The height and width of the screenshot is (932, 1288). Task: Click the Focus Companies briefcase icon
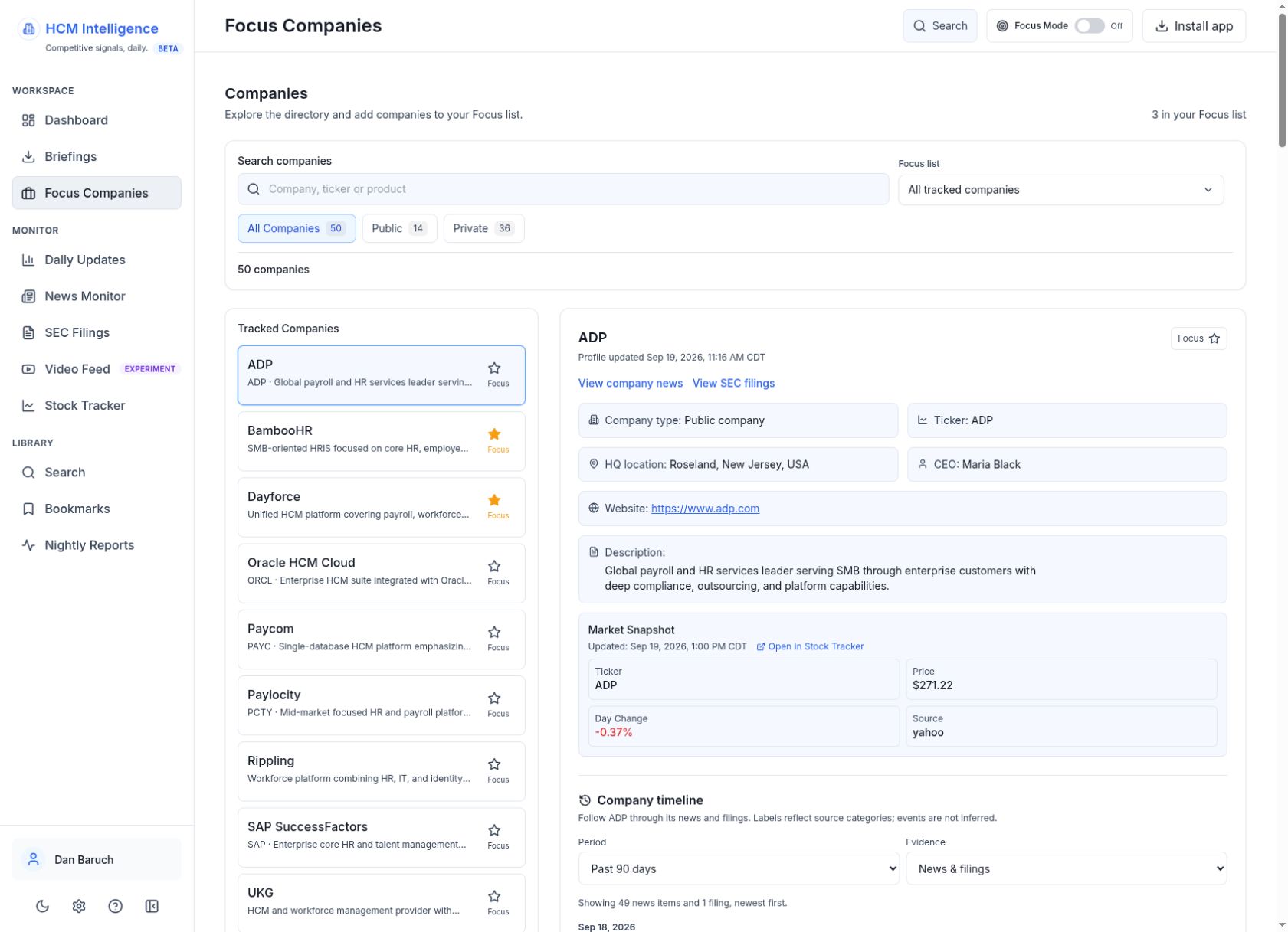click(28, 193)
